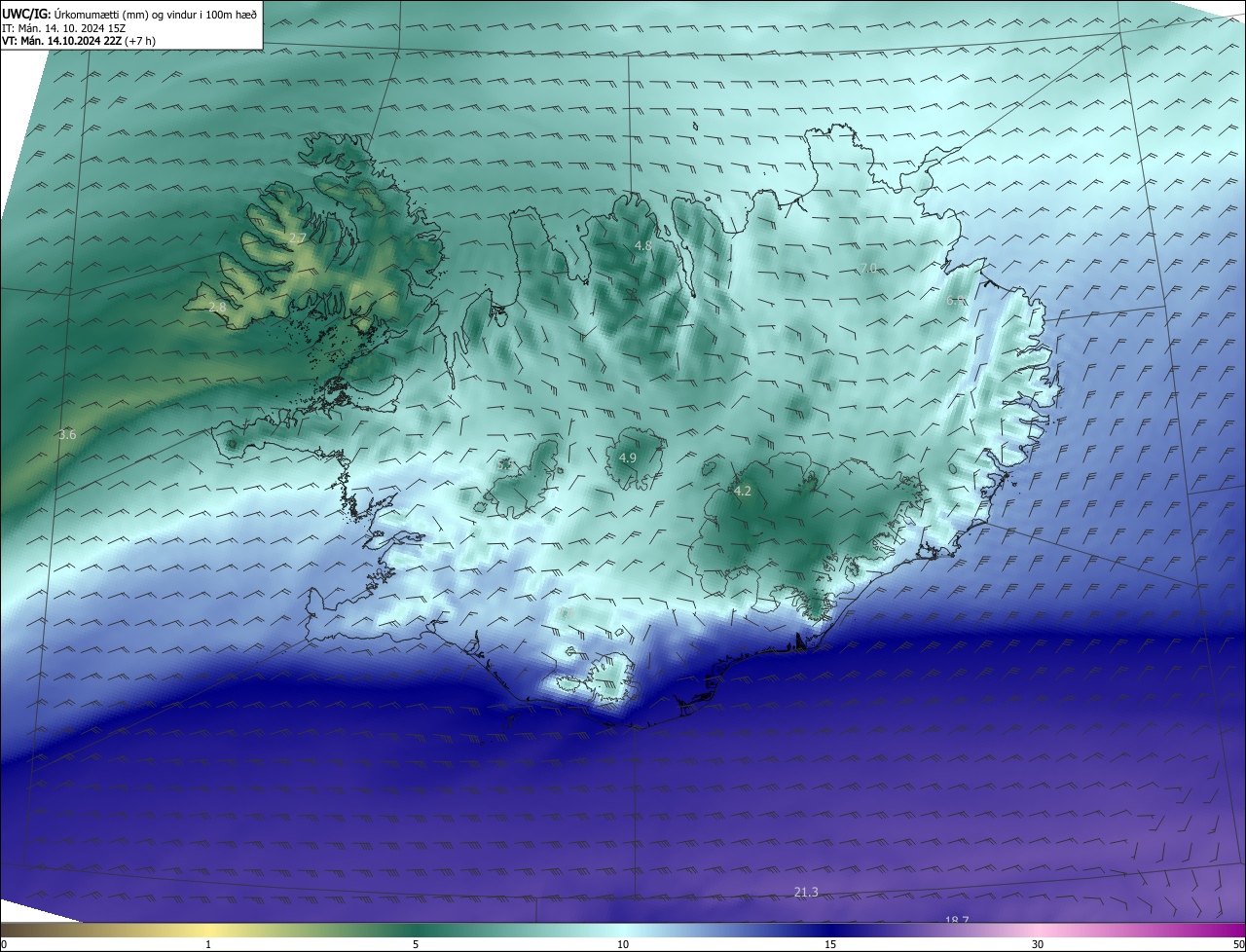Screen dimensions: 1246x952
Task: Click the 4.8 value label in the north
Action: pyautogui.click(x=643, y=246)
